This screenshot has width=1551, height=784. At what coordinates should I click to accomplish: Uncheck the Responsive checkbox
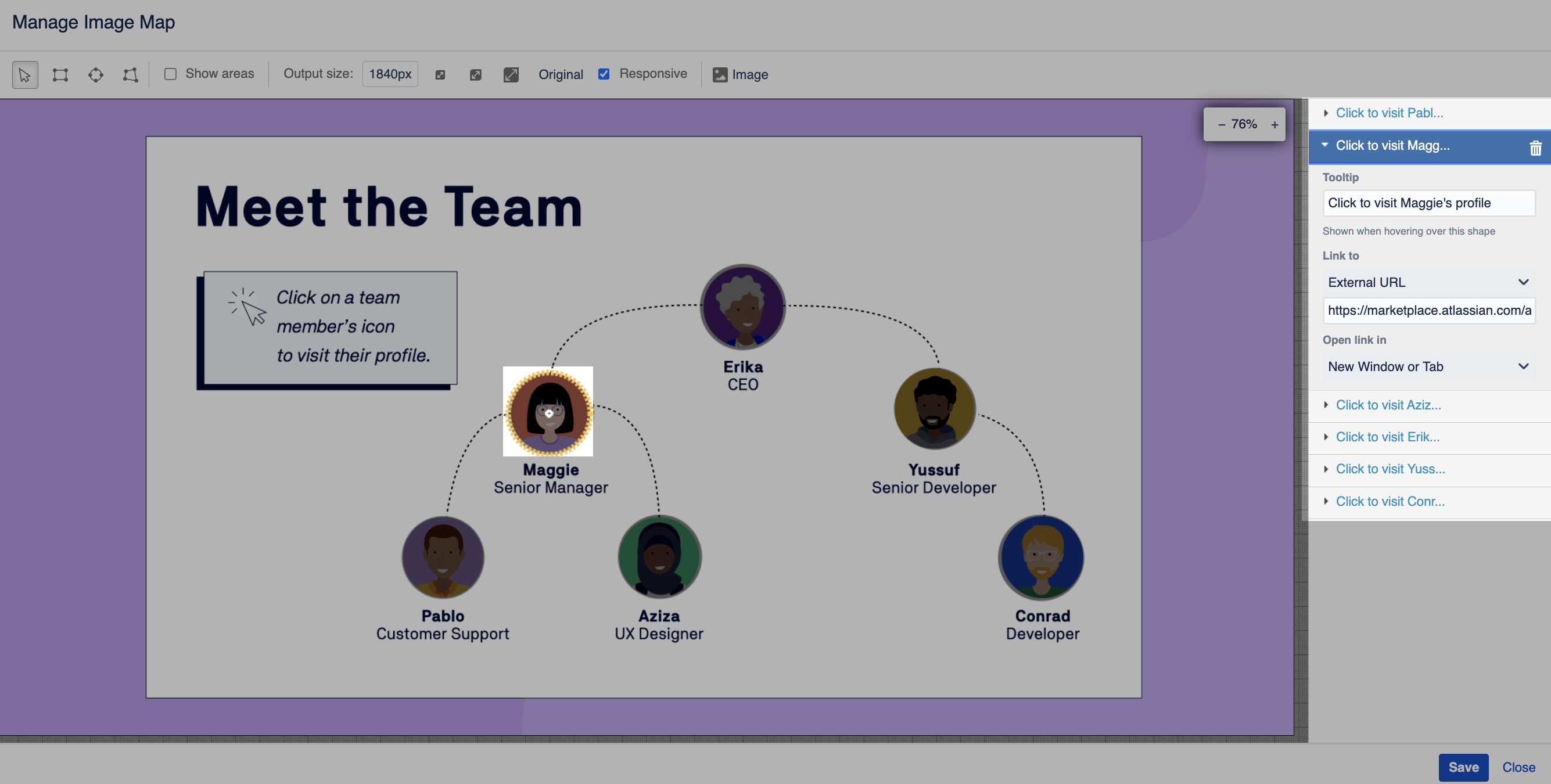click(604, 73)
